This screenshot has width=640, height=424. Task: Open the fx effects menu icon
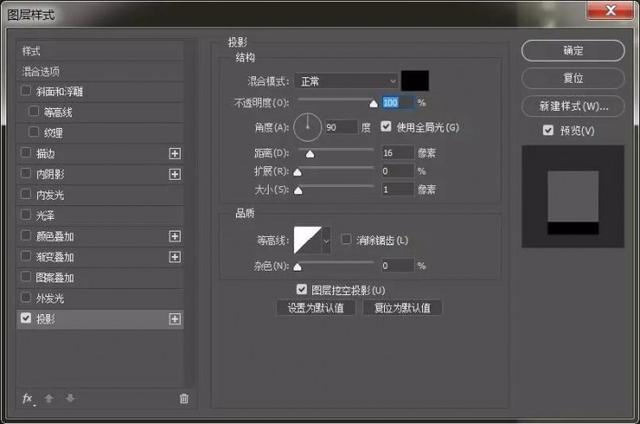(x=28, y=398)
